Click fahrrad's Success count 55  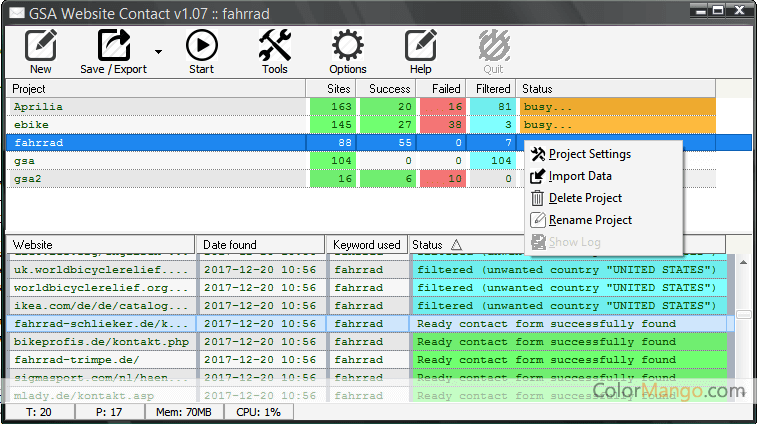tap(387, 142)
